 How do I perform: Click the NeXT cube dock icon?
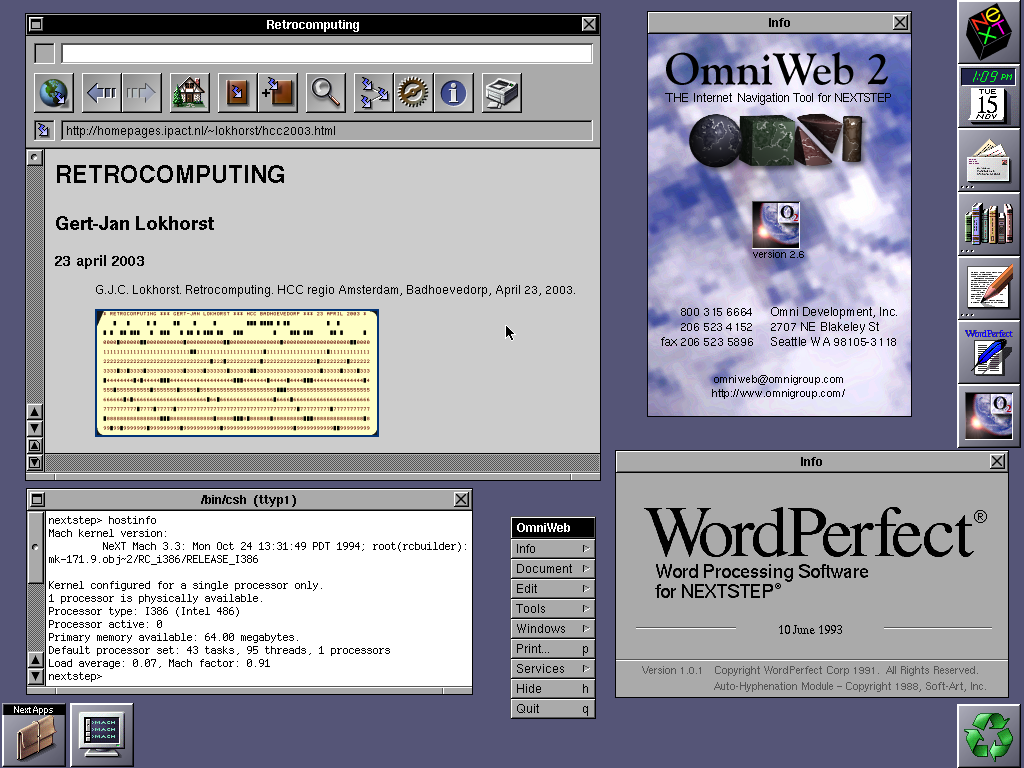pos(989,31)
